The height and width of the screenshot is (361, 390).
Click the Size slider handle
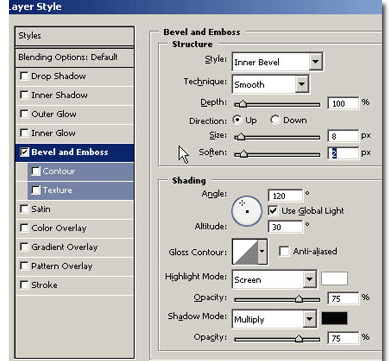pyautogui.click(x=240, y=137)
